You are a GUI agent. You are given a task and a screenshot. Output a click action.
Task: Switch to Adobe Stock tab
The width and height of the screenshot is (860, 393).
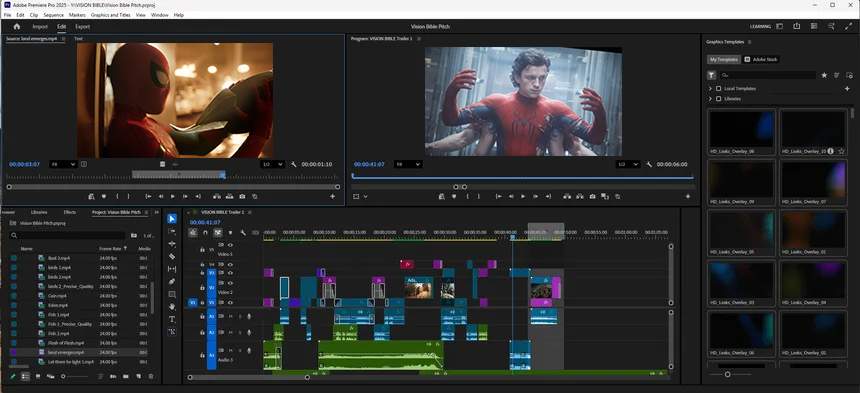[x=761, y=59]
